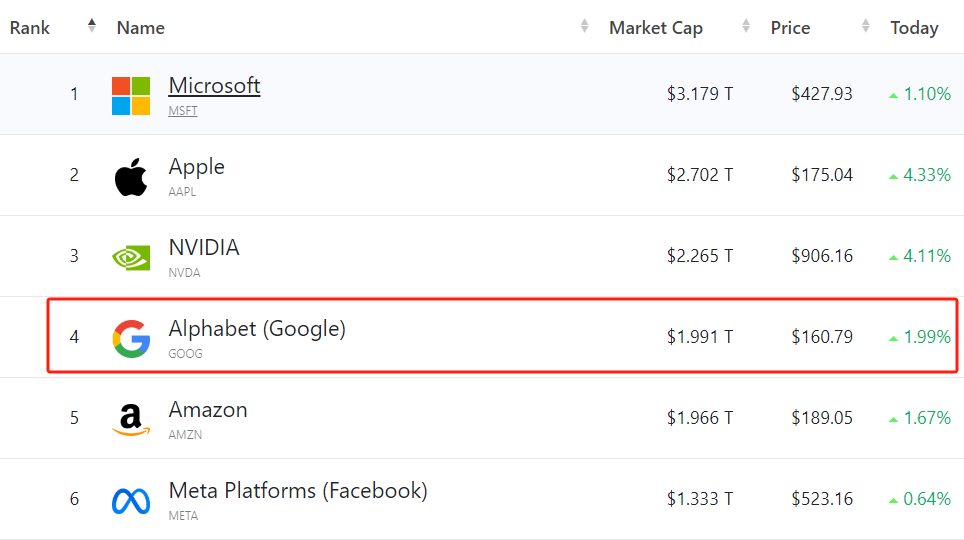Sort by Market Cap using sort arrows
964x540 pixels.
coord(746,27)
